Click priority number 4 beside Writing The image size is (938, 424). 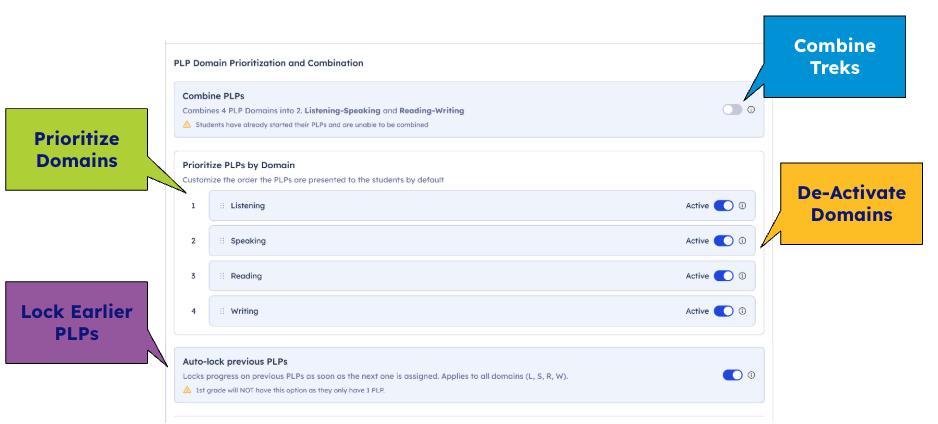[x=193, y=311]
